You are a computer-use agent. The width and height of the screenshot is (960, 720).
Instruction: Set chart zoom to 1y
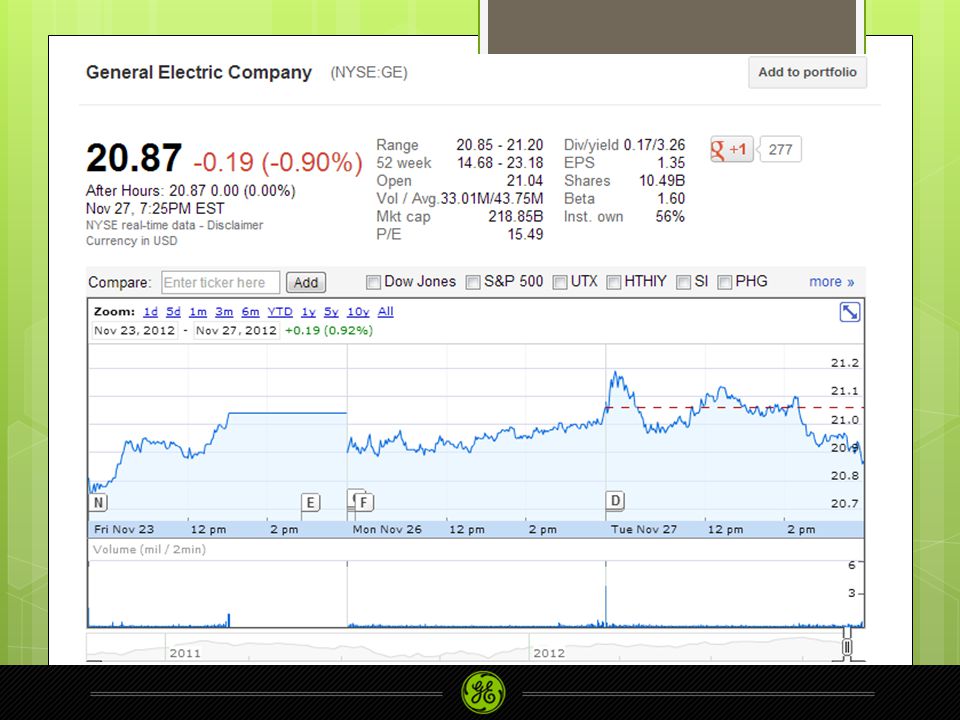pos(308,312)
